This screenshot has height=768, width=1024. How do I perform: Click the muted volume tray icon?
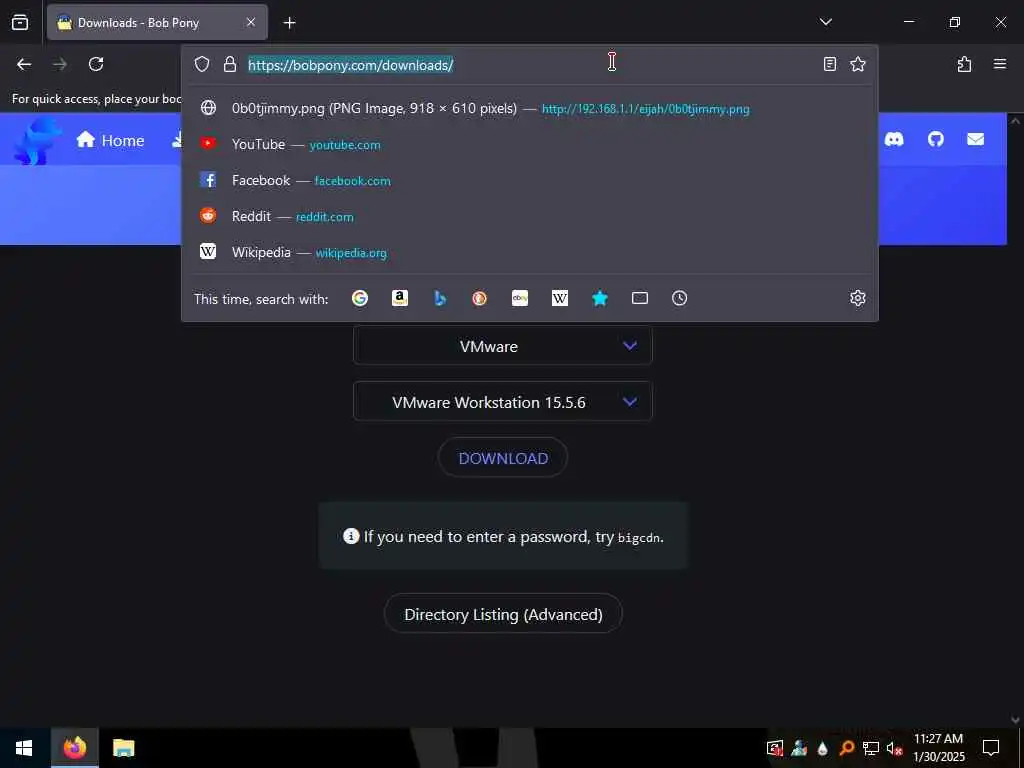[894, 748]
